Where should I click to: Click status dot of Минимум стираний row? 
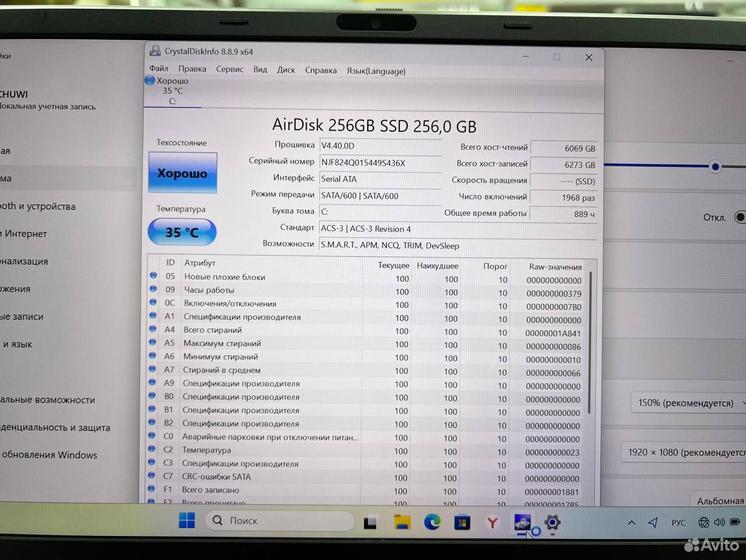point(153,355)
